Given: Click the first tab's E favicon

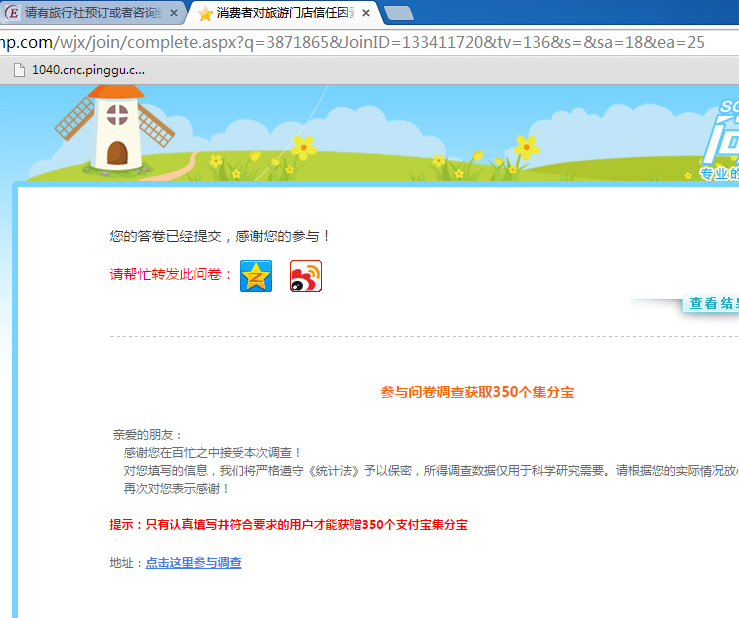Looking at the screenshot, I should [12, 13].
